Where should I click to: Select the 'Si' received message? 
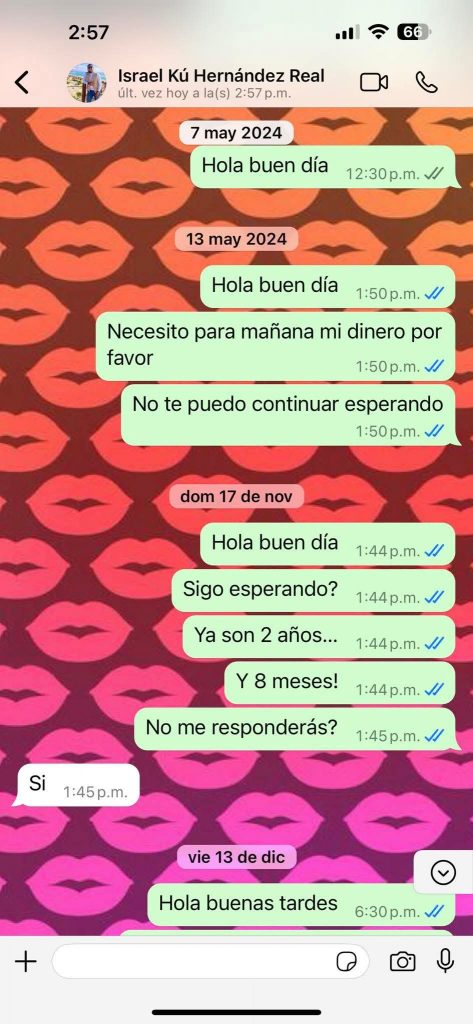point(76,785)
